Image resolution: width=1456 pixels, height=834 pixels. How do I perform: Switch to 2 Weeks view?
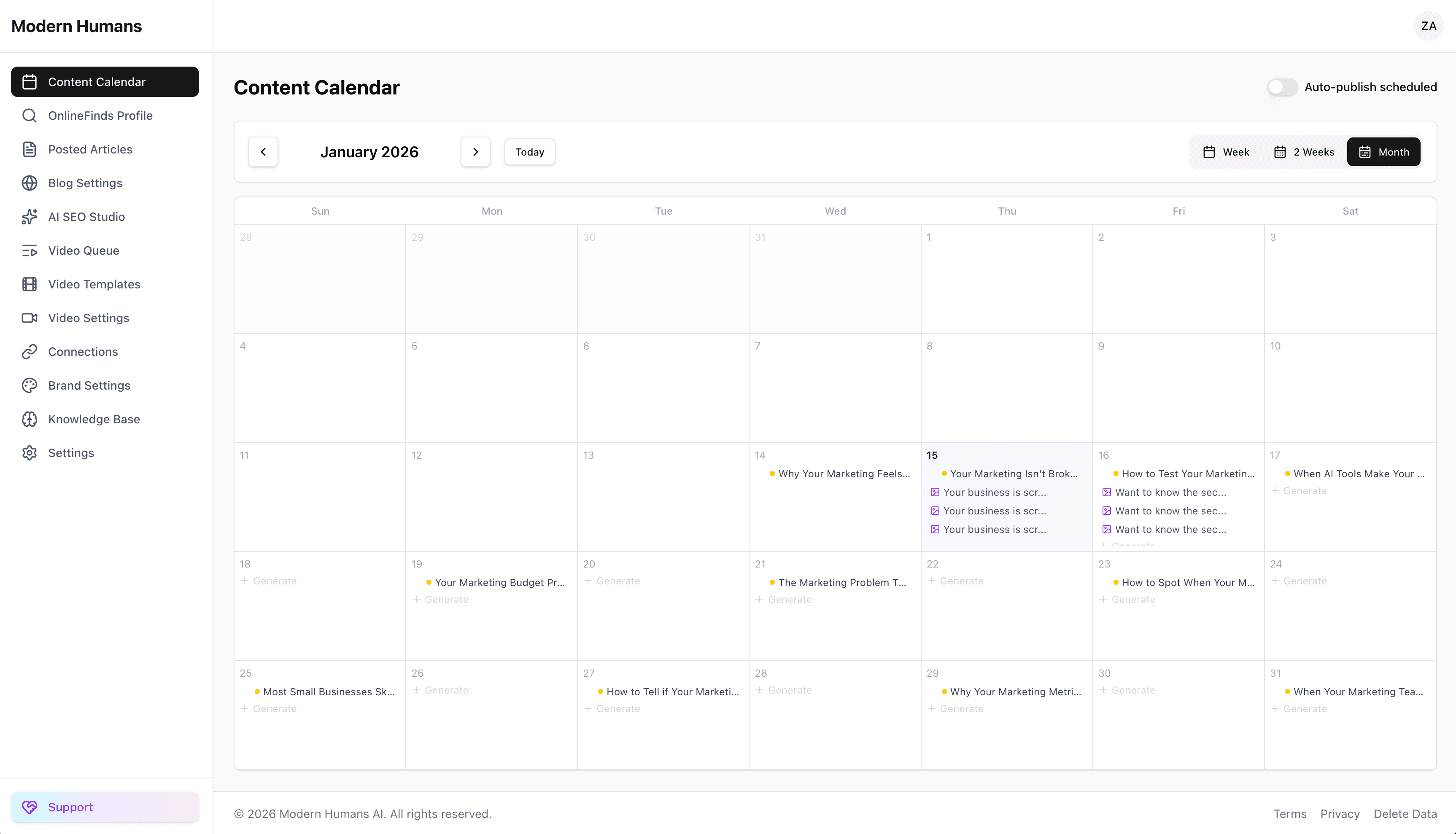(x=1304, y=151)
